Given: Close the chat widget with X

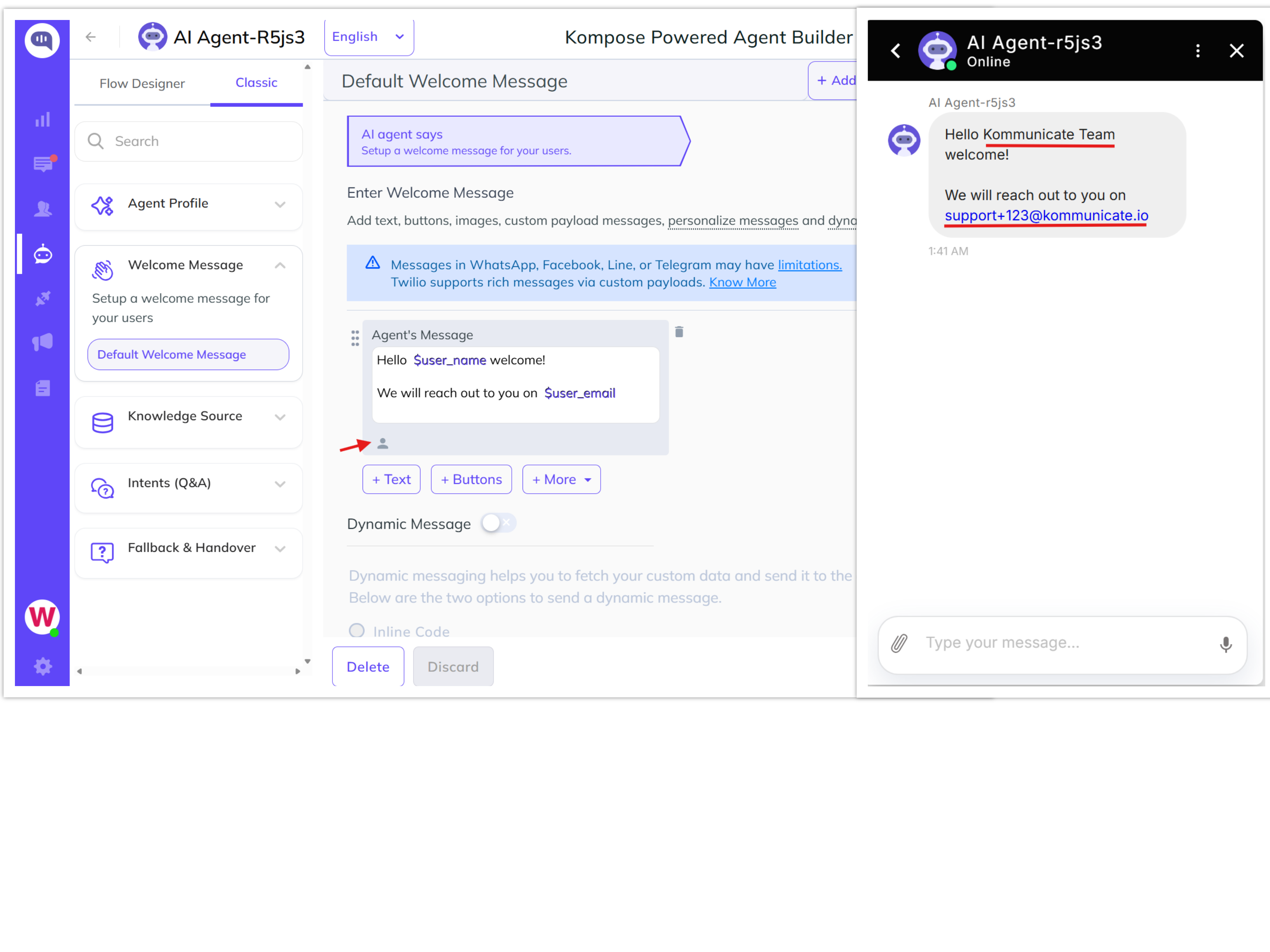Looking at the screenshot, I should point(1237,51).
